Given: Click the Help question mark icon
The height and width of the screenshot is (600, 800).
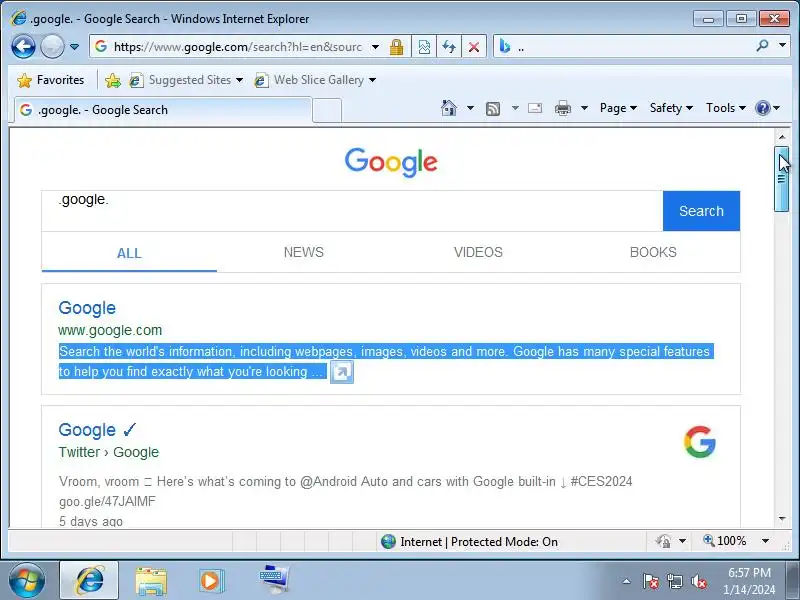Looking at the screenshot, I should tap(763, 108).
